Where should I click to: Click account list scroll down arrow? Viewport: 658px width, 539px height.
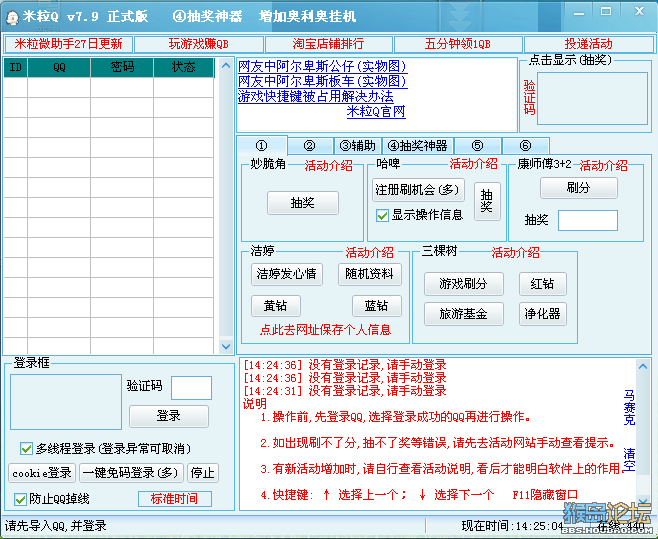pyautogui.click(x=226, y=346)
